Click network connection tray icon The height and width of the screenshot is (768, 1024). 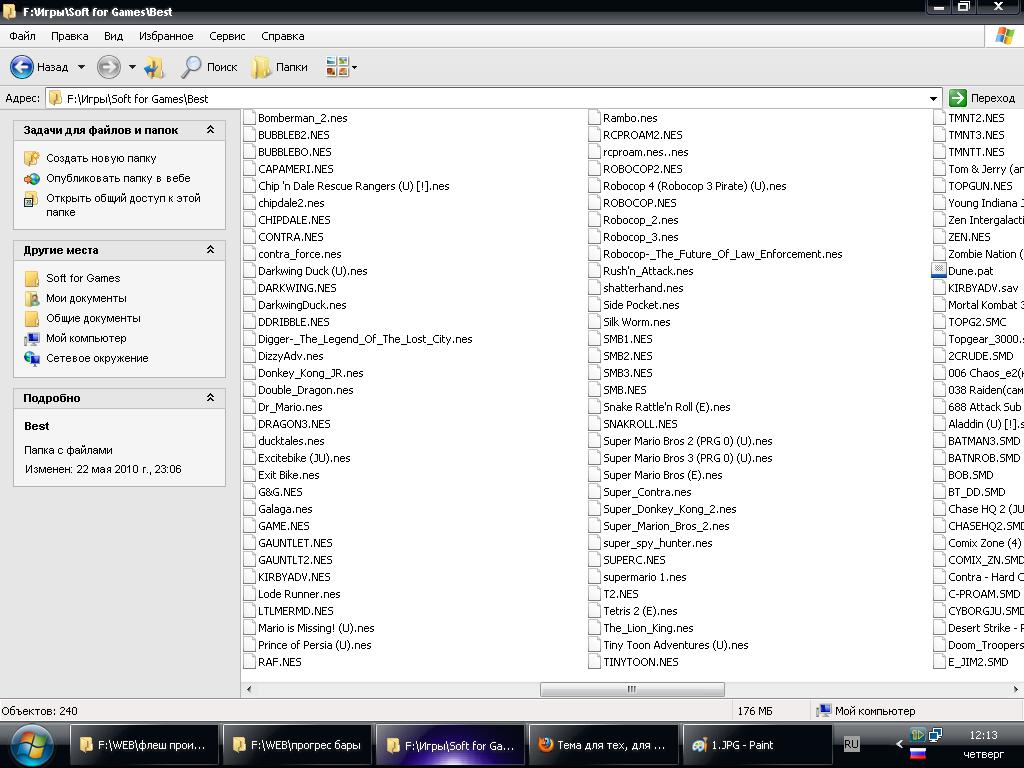click(x=935, y=735)
